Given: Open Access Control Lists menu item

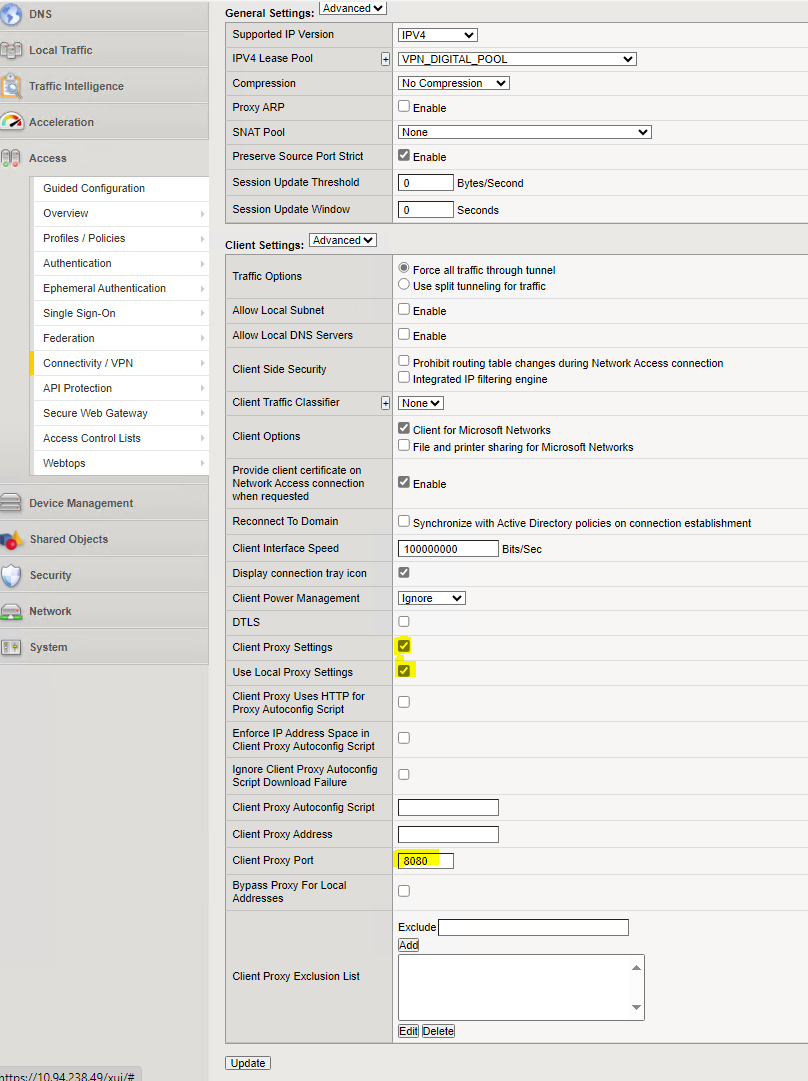Looking at the screenshot, I should (121, 438).
